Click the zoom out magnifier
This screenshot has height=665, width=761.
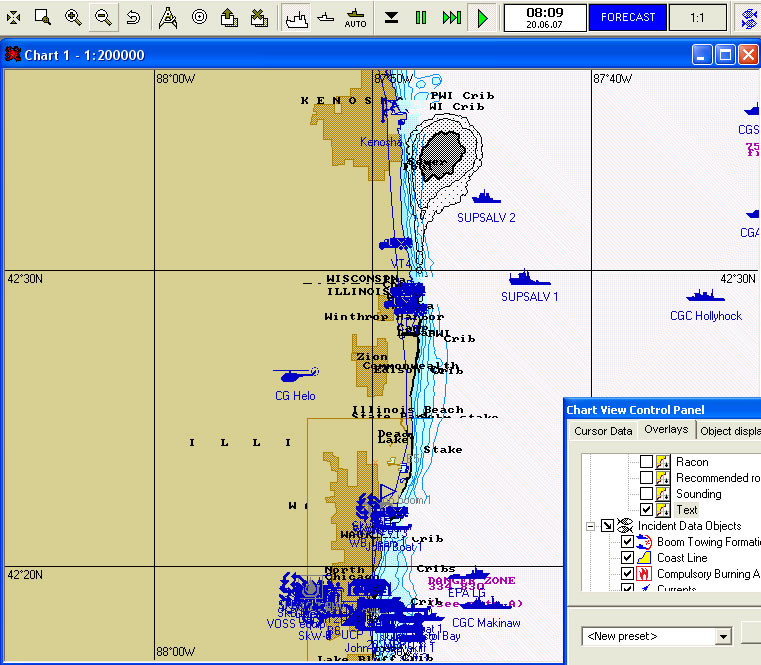click(x=103, y=17)
